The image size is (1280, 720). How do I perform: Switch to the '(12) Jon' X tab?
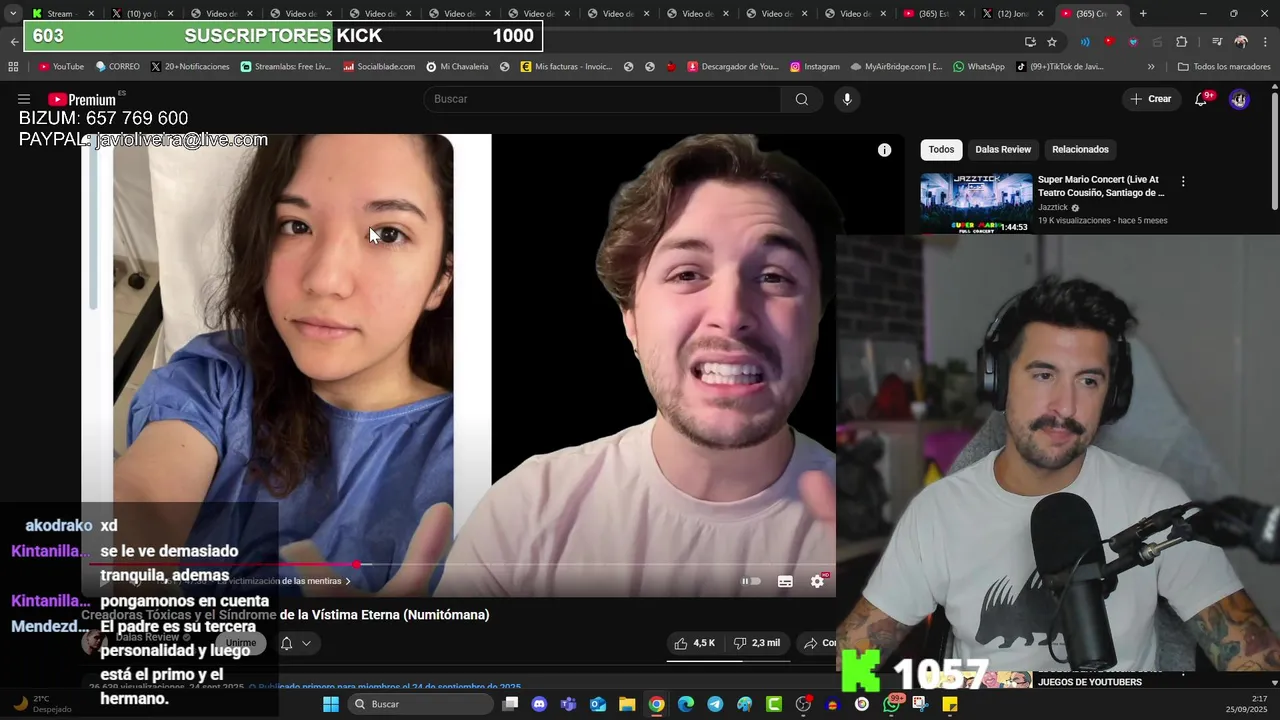click(x=1013, y=13)
